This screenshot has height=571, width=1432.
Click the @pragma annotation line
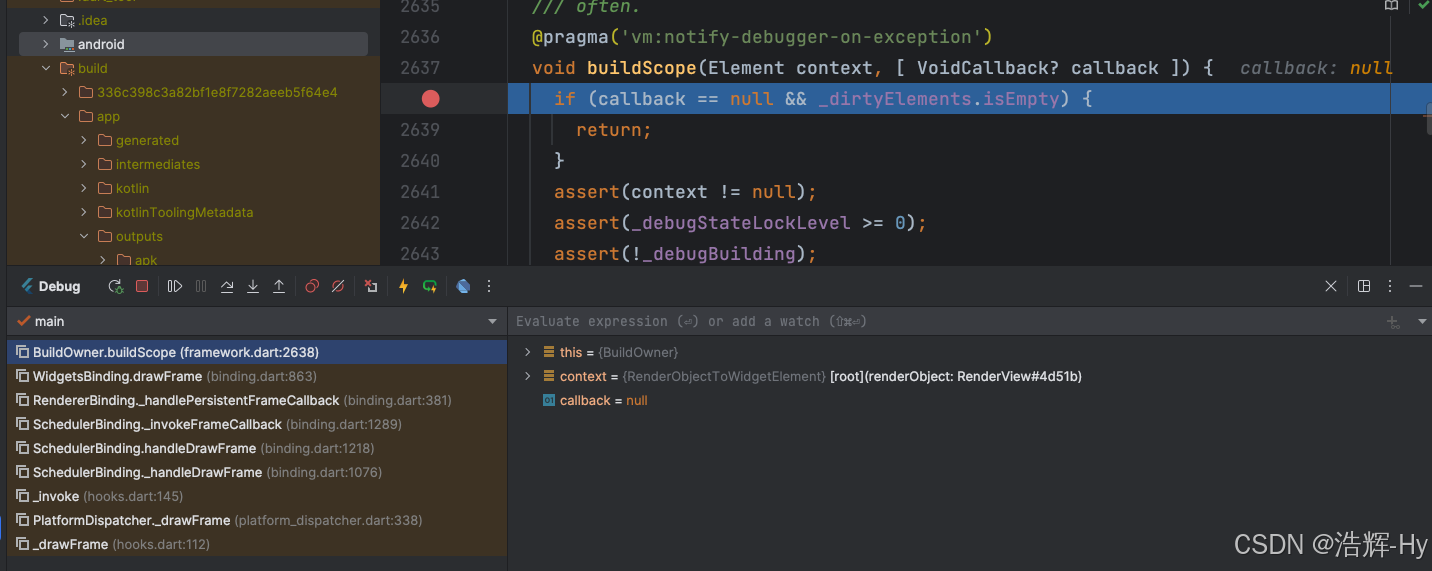tap(762, 37)
